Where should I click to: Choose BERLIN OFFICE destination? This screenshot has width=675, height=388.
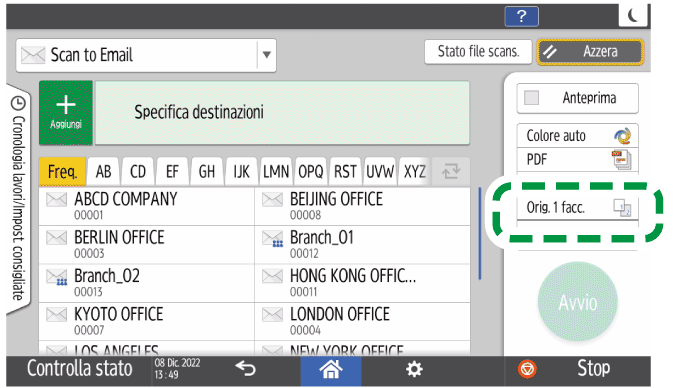tap(147, 245)
